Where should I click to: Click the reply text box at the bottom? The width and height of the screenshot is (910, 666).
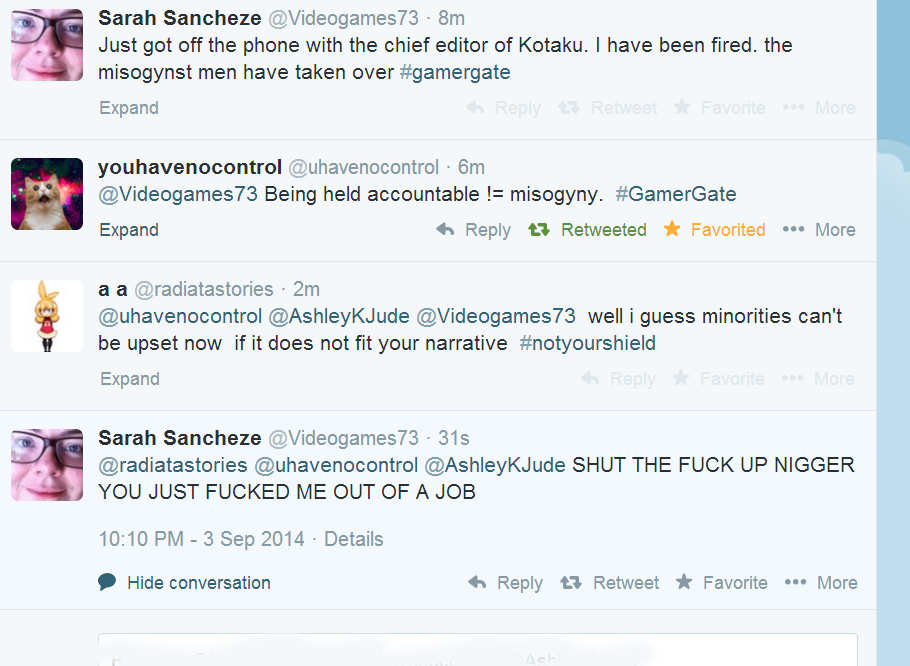click(x=477, y=650)
